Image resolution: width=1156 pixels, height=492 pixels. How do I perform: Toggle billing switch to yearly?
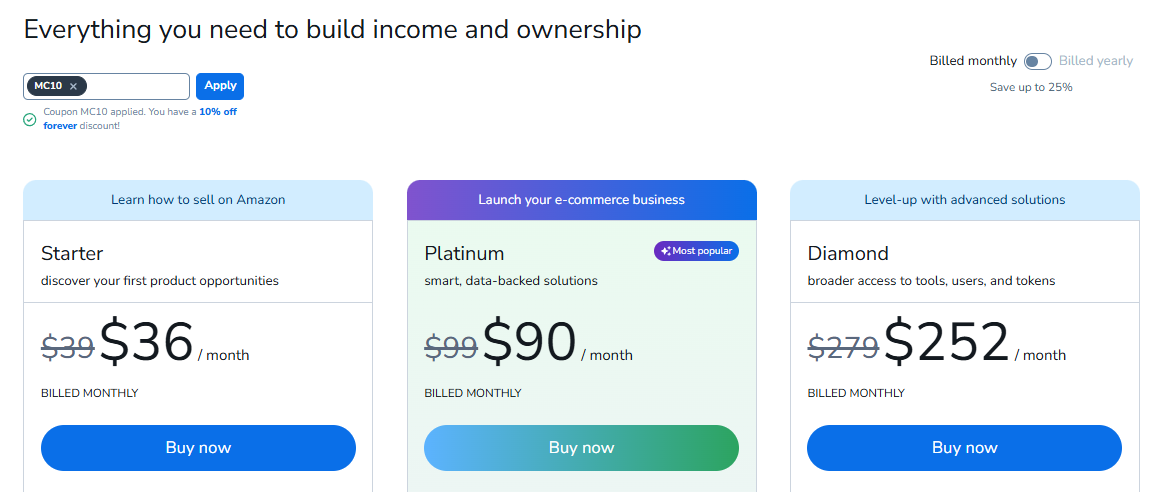coord(1037,61)
